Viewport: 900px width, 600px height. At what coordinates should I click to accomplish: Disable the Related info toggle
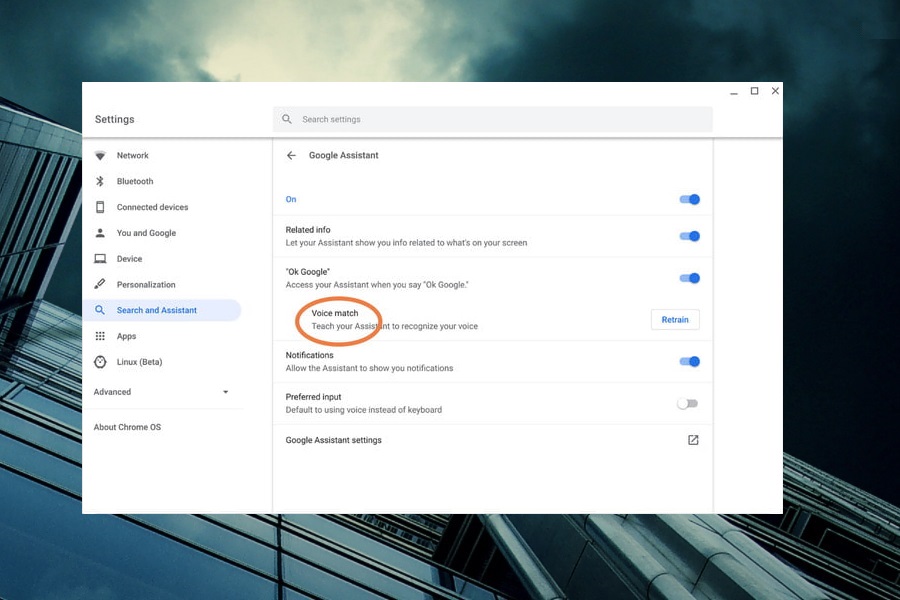(689, 236)
